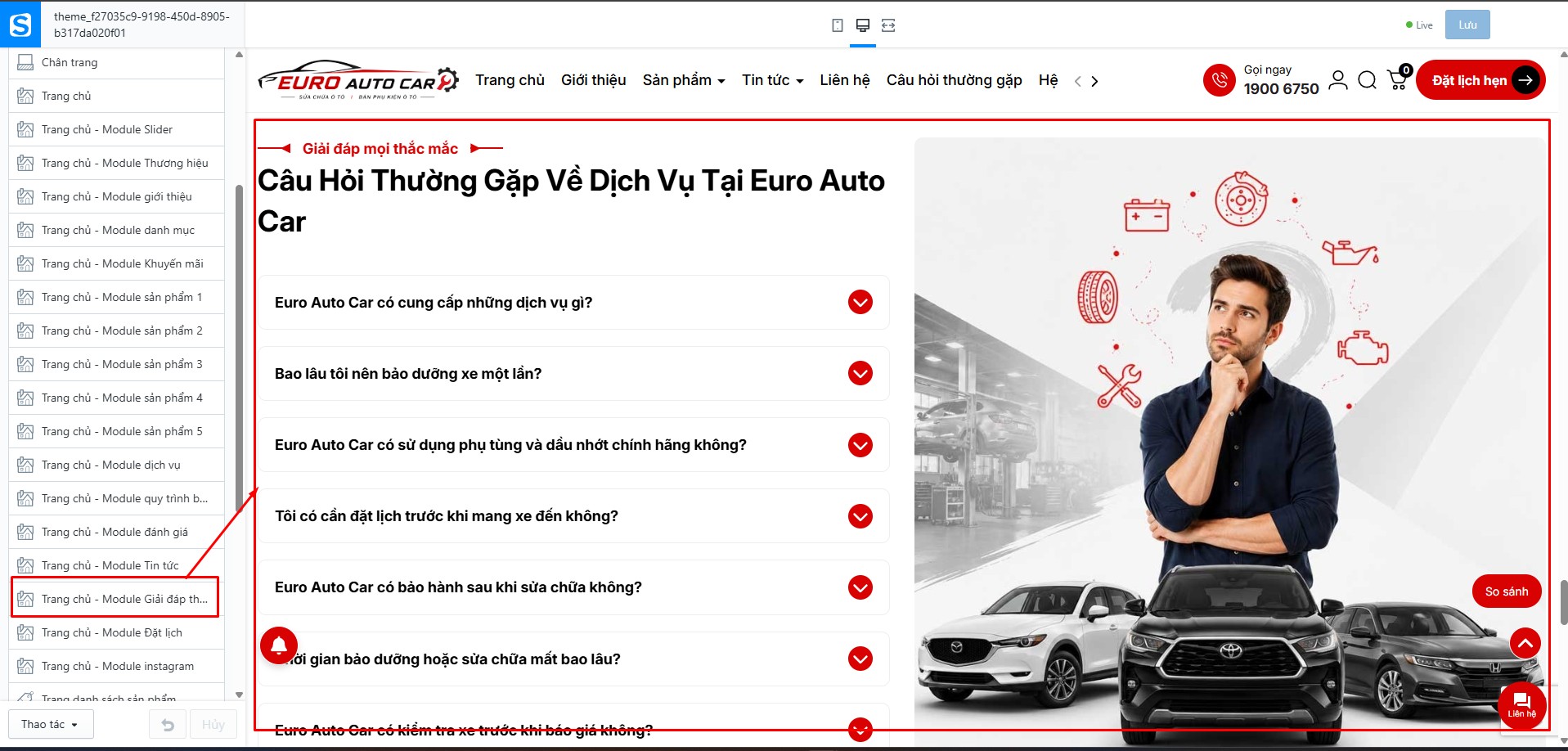Select Trang chủ - Module danh mục

(x=117, y=230)
